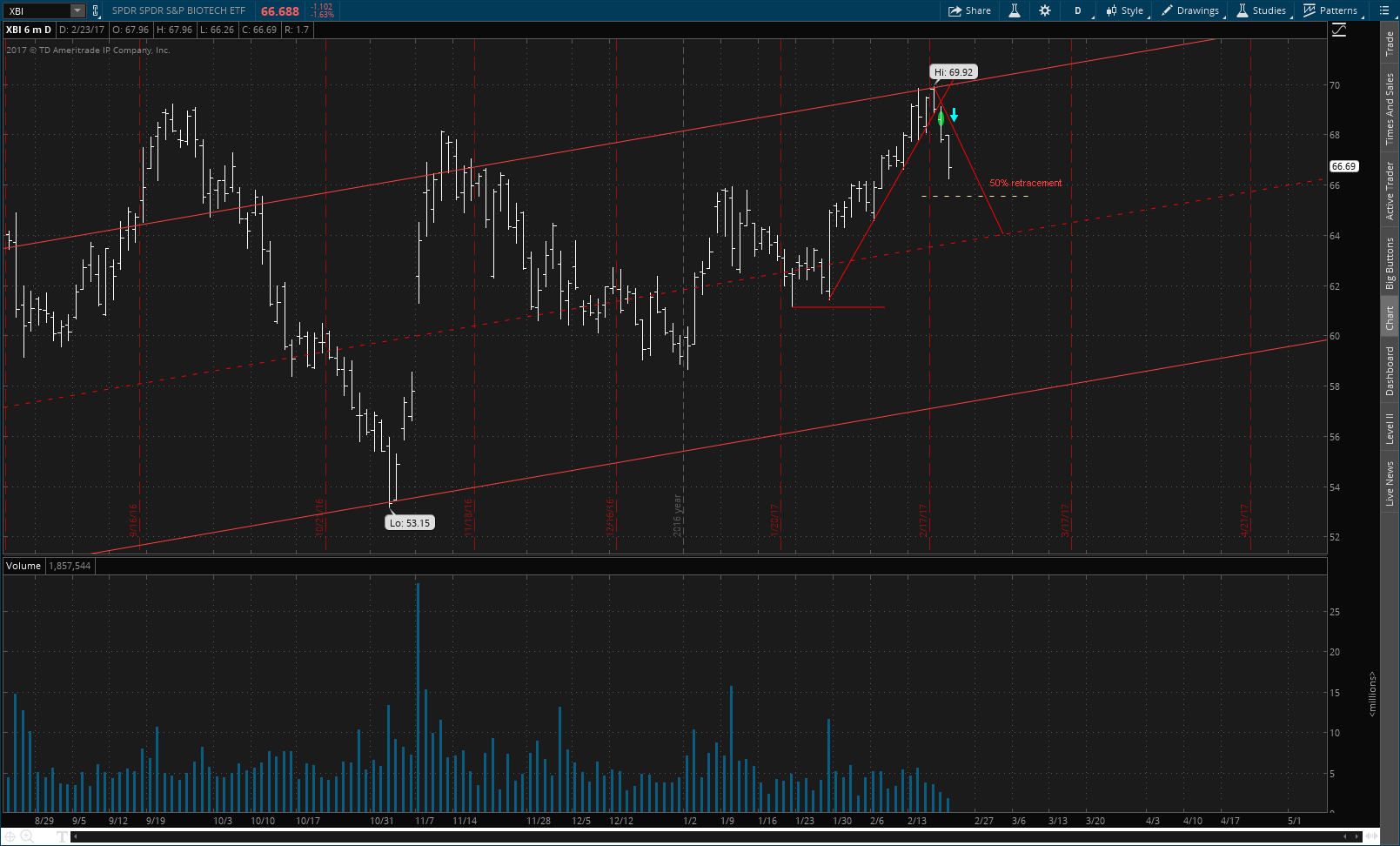Switch to the Times And Sales tab

(1390, 109)
